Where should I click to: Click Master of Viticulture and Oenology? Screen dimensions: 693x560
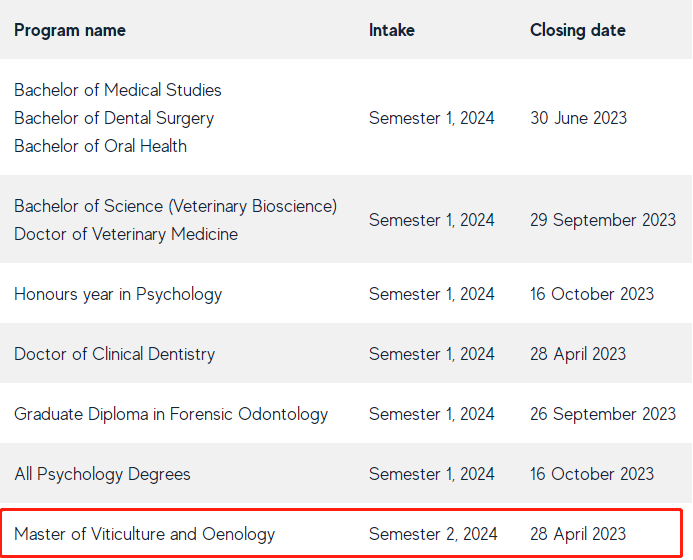[144, 534]
